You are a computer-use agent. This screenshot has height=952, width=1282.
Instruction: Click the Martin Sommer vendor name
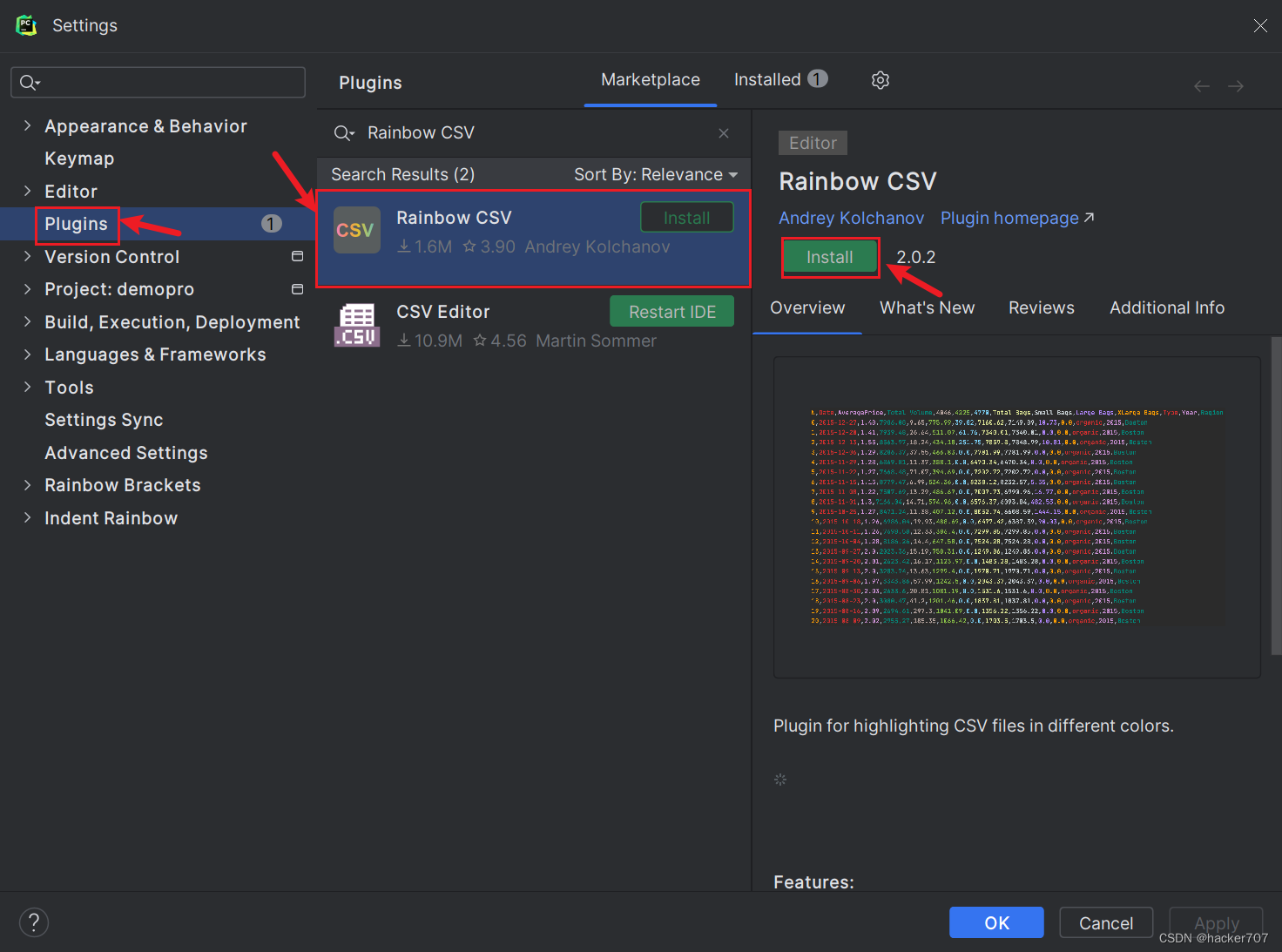coord(596,341)
